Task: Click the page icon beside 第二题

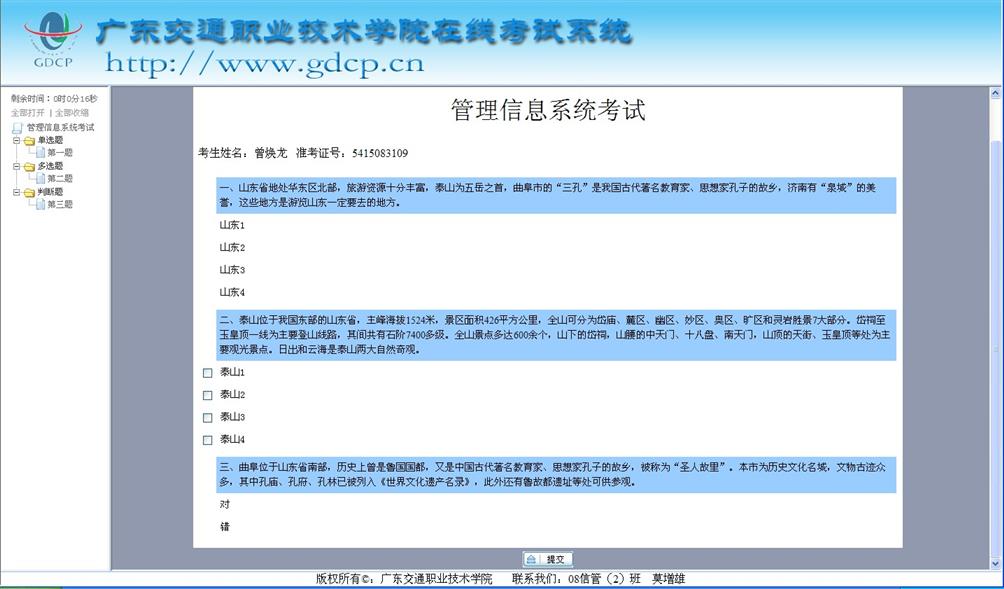Action: 40,178
